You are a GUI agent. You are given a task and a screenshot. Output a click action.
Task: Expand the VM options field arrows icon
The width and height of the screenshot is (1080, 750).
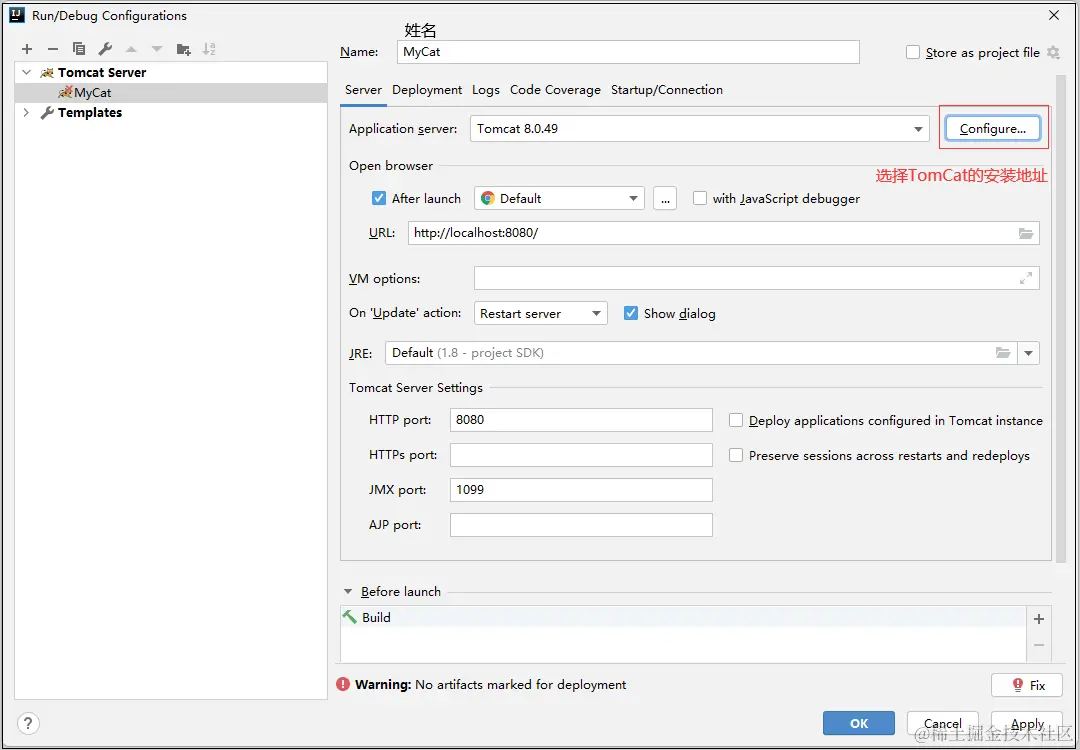point(1026,278)
